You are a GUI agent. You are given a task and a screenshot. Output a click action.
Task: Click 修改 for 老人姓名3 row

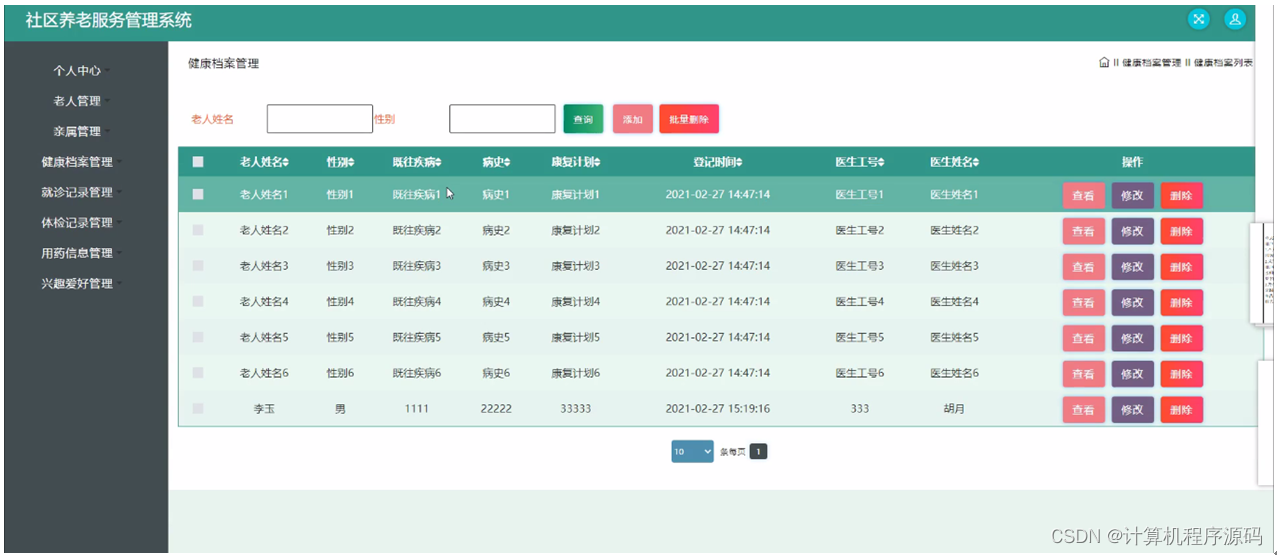click(1132, 267)
